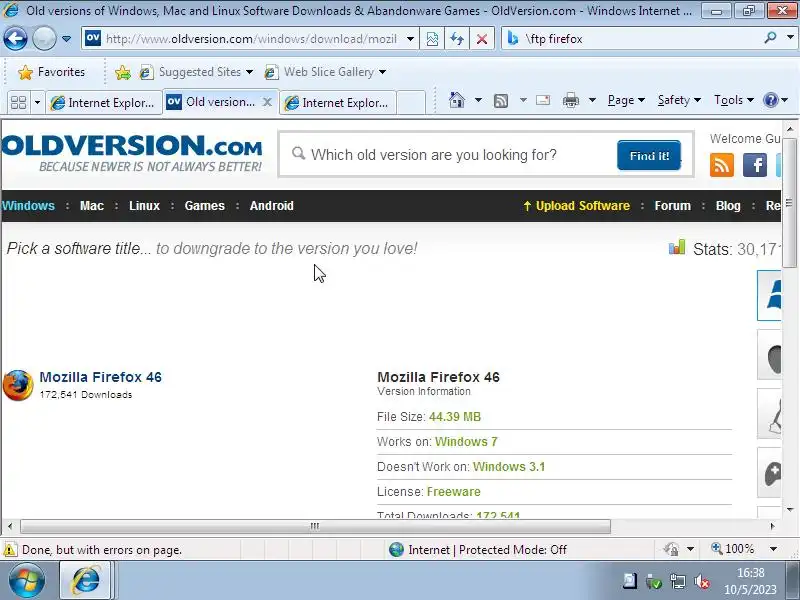The image size is (800, 600).
Task: Open a new blank tab
Action: pos(411,103)
